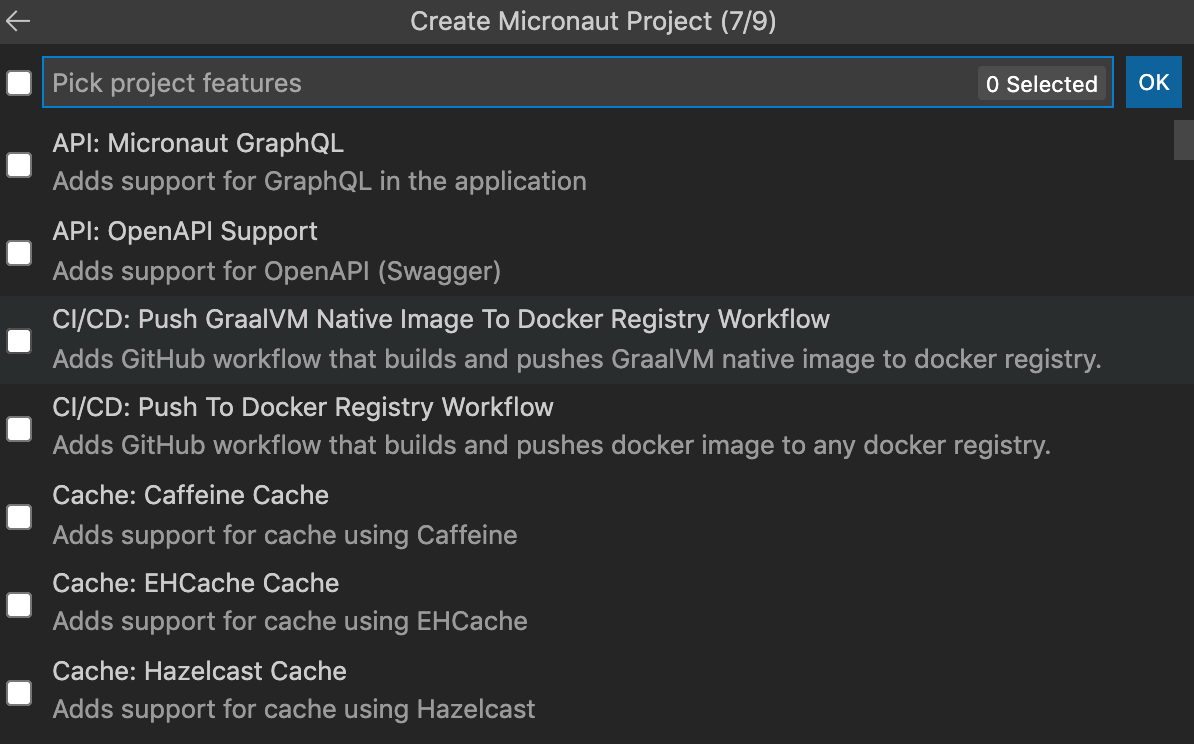Focus the Pick project features input
1194x744 pixels.
(x=500, y=83)
